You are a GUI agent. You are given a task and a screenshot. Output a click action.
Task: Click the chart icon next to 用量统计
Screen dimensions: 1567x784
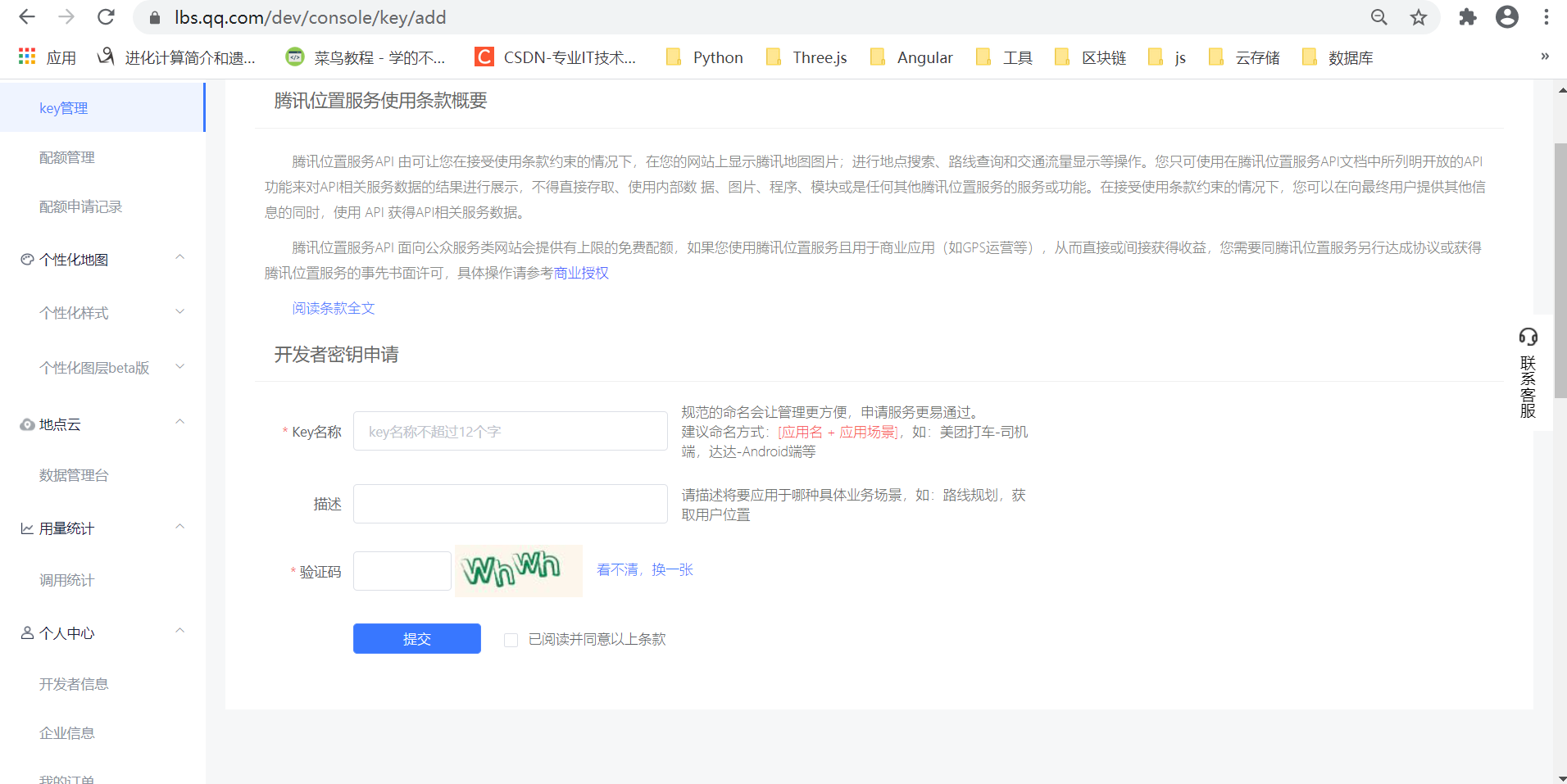coord(25,527)
